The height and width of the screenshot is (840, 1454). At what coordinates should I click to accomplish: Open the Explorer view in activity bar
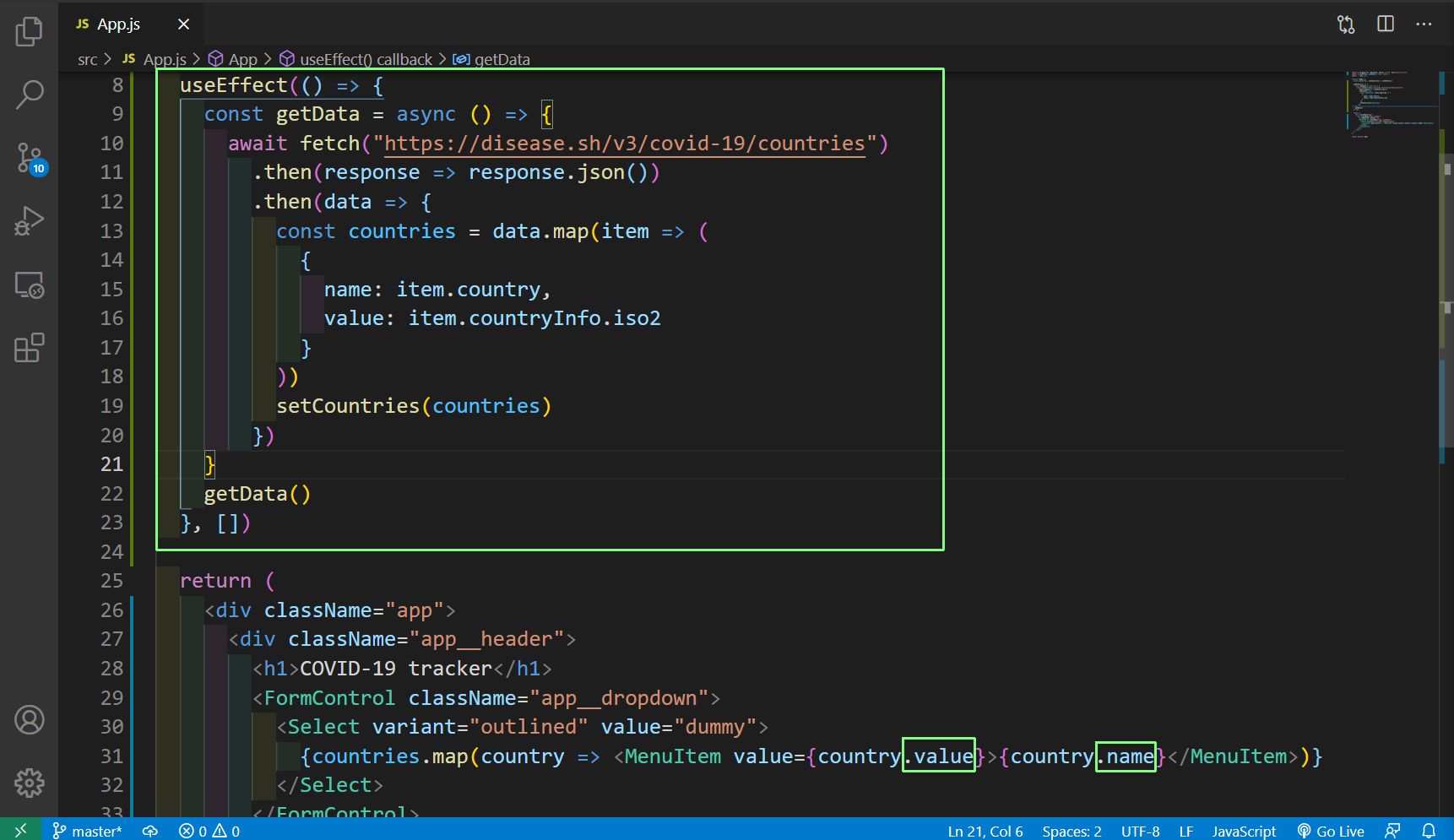click(29, 32)
